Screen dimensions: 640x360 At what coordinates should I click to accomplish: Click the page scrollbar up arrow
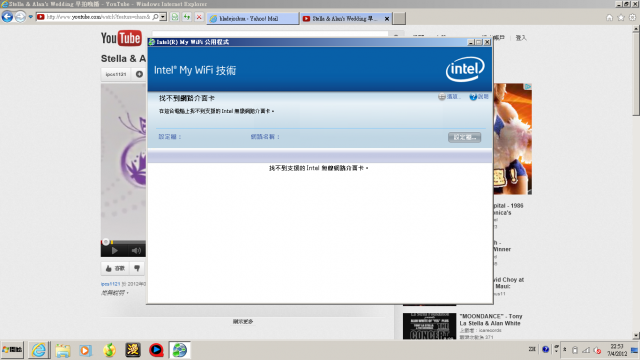tap(636, 29)
